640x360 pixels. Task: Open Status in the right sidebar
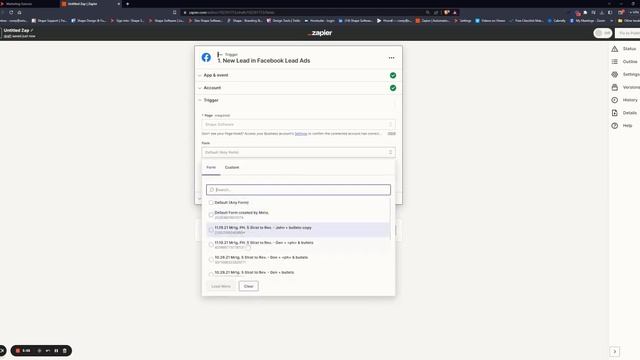[624, 49]
